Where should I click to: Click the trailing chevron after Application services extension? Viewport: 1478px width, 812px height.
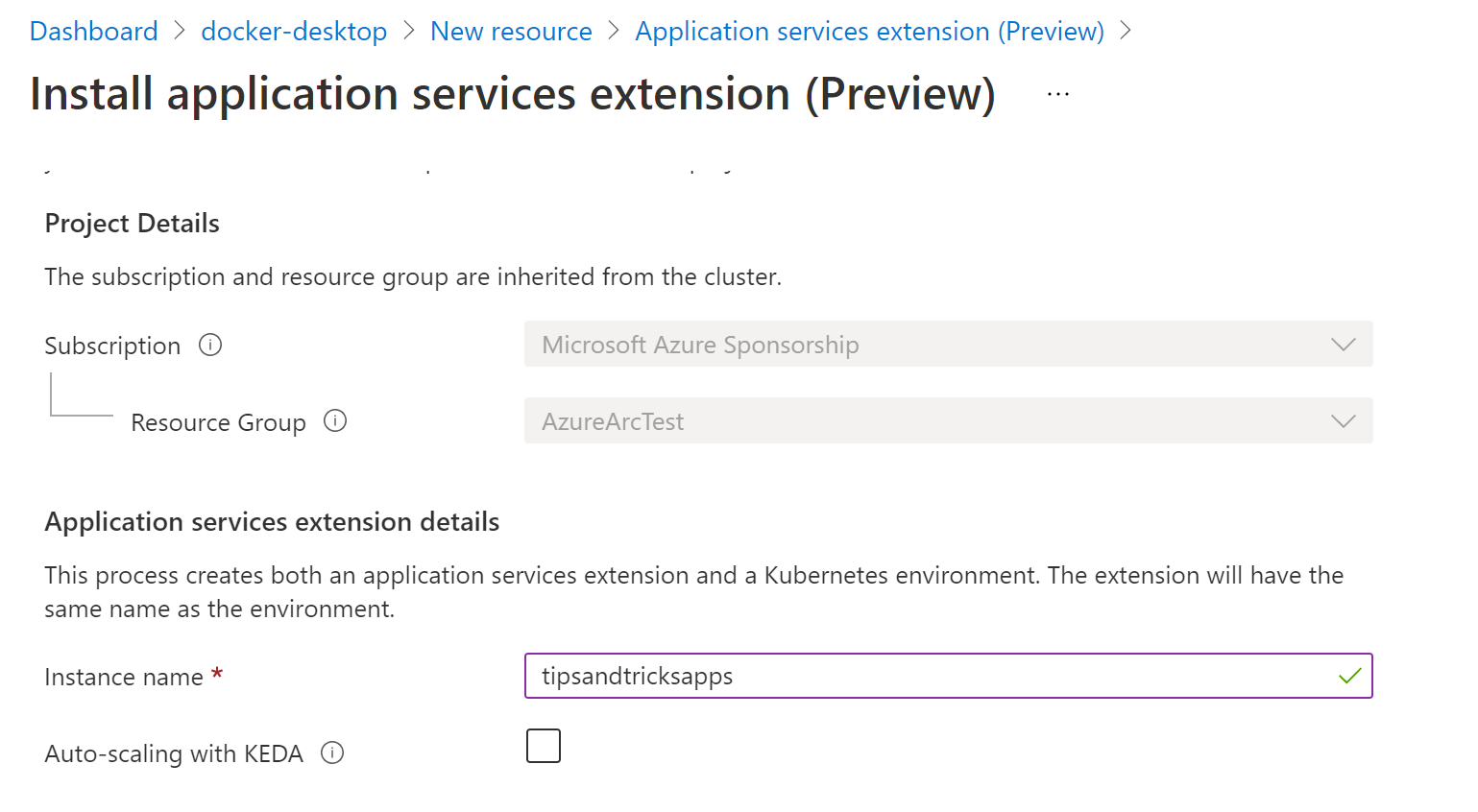(1126, 31)
